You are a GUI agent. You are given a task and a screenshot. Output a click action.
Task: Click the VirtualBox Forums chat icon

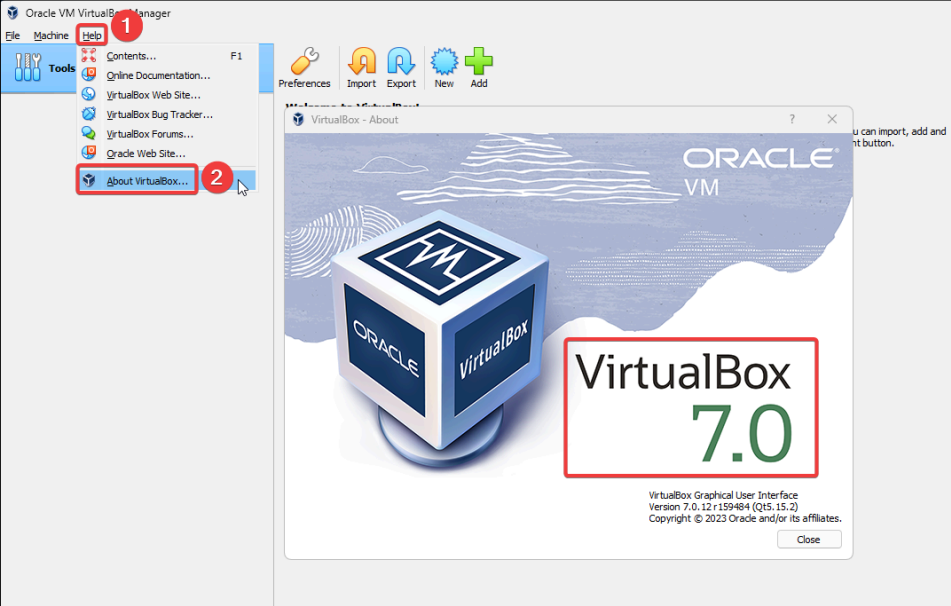click(x=89, y=133)
